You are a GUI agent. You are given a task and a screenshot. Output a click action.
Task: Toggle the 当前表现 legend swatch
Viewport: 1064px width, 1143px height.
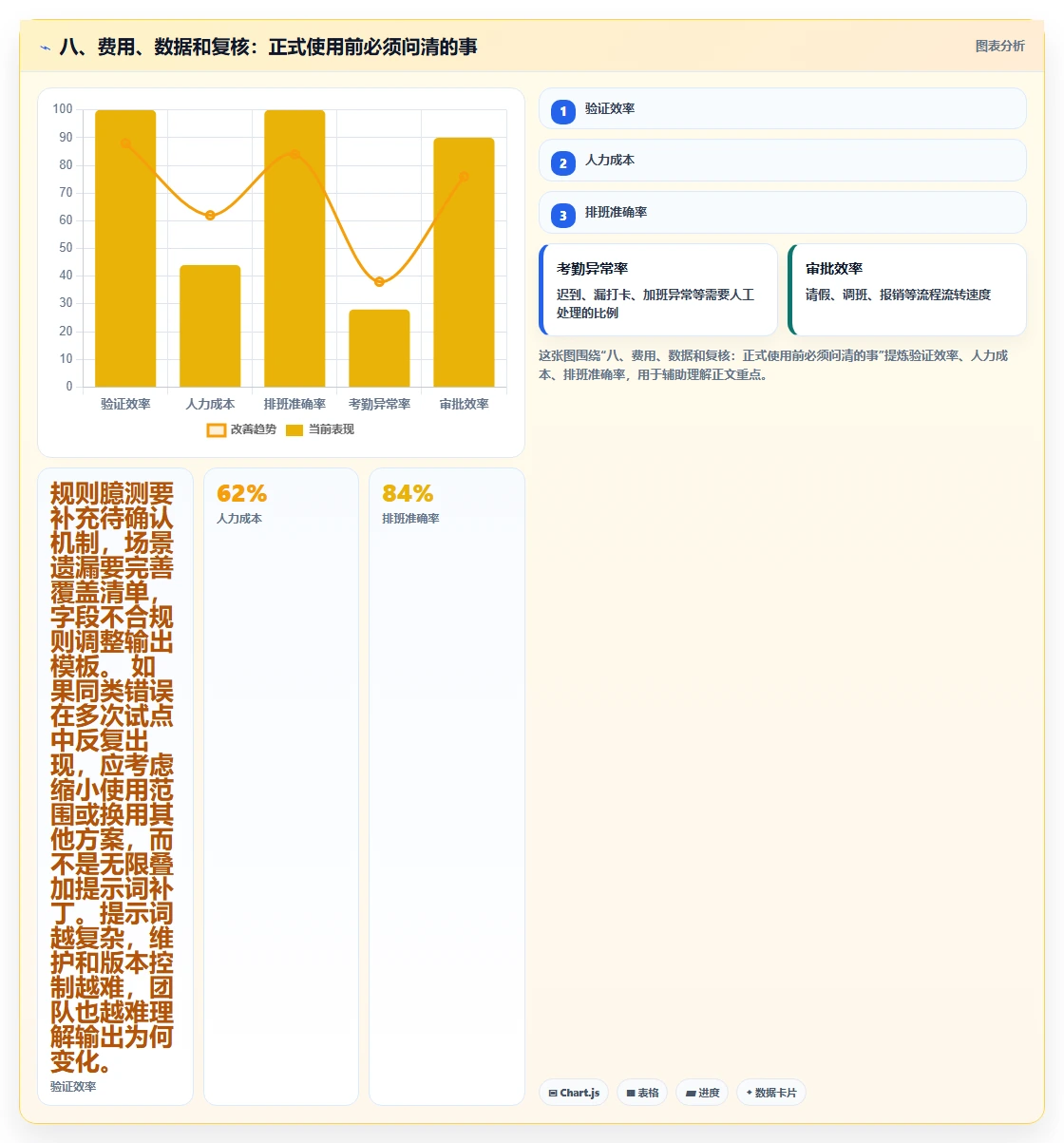294,430
